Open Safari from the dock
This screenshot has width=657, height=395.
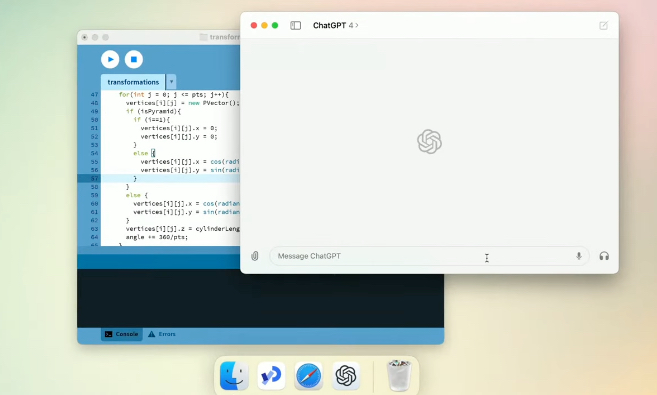pyautogui.click(x=309, y=376)
